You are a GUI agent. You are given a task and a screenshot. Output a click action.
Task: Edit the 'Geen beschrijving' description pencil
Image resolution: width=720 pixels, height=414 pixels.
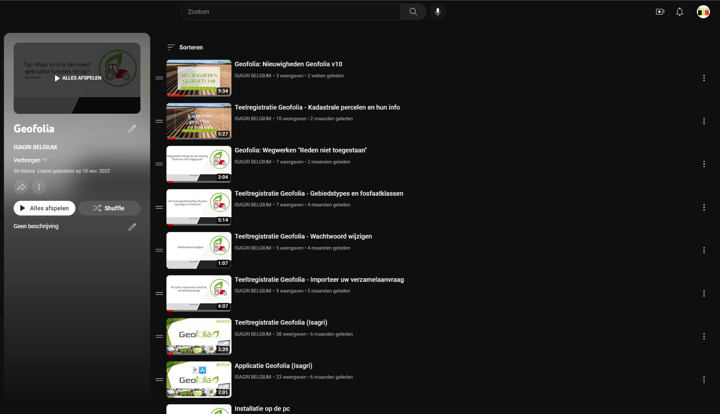(132, 227)
